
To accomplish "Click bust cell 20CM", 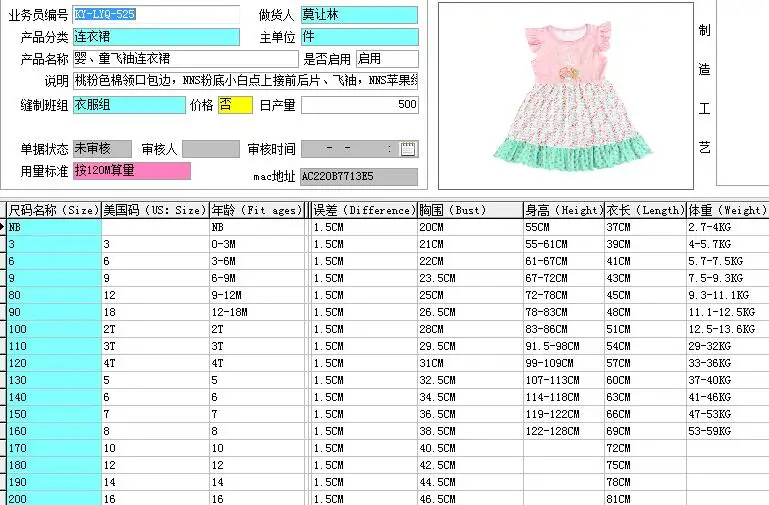I will 470,227.
